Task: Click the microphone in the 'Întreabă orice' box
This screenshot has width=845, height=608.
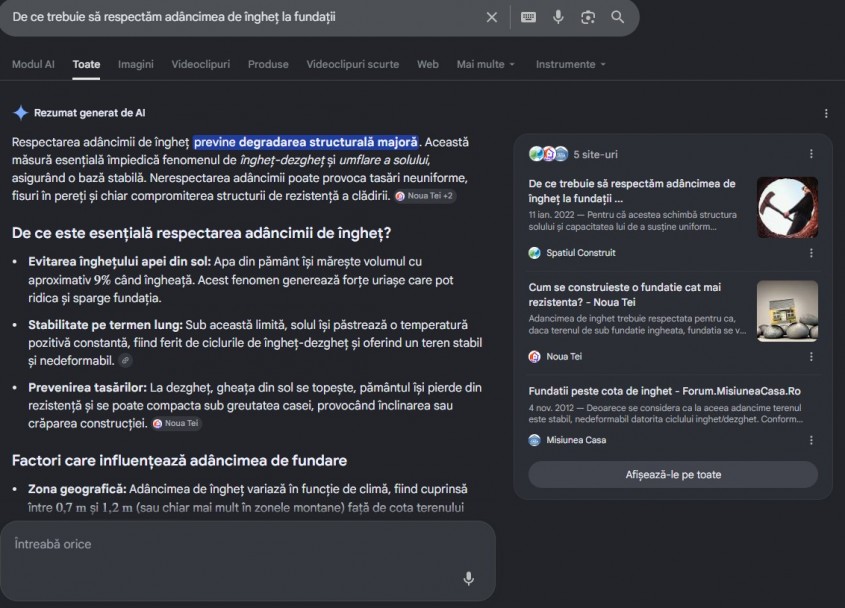Action: (x=469, y=578)
